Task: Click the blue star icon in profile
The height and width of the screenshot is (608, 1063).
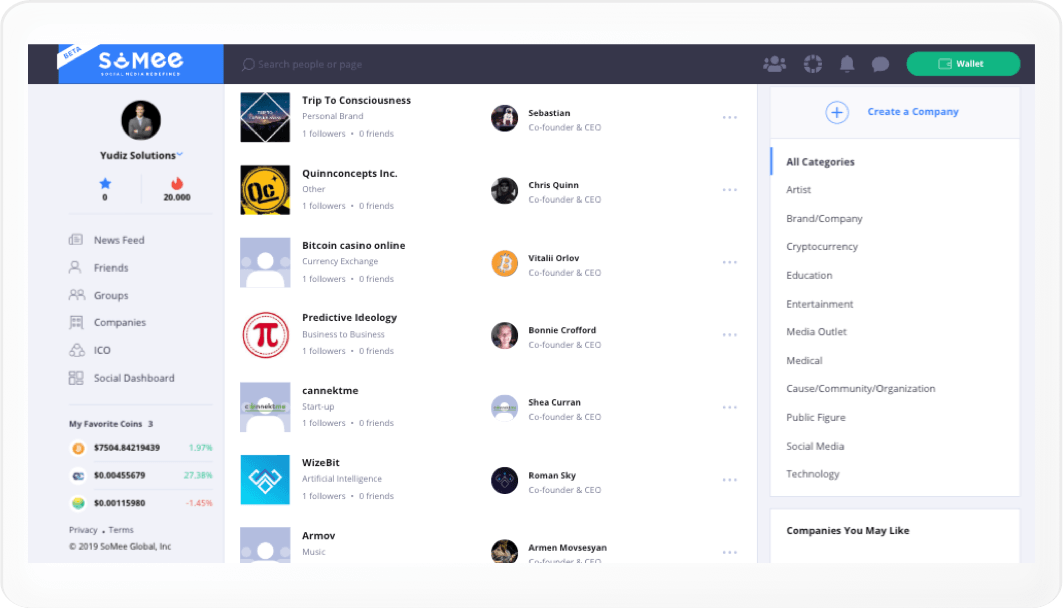Action: point(105,184)
